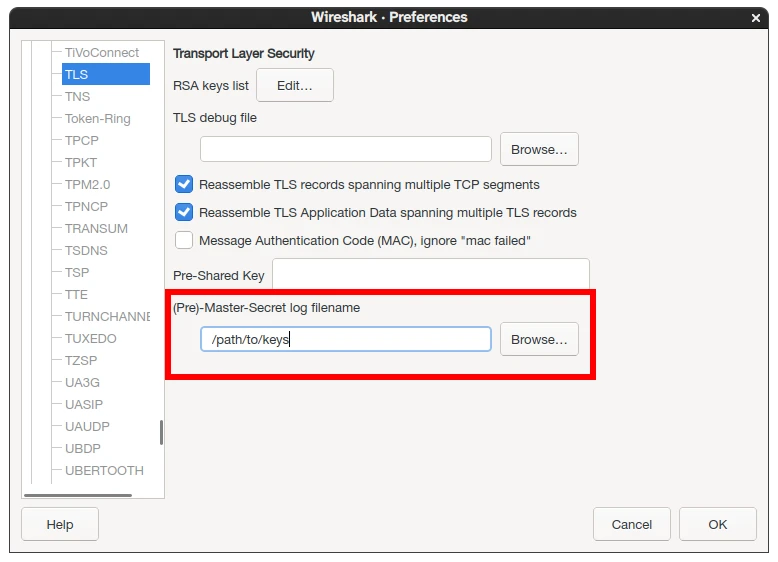
Task: Open Token-Ring protocol preferences
Action: [x=98, y=118]
